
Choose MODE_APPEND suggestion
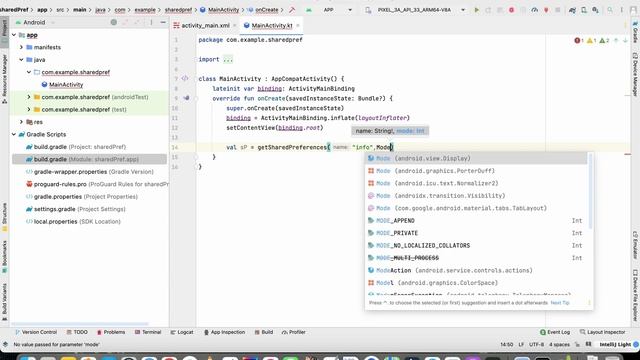pos(476,220)
